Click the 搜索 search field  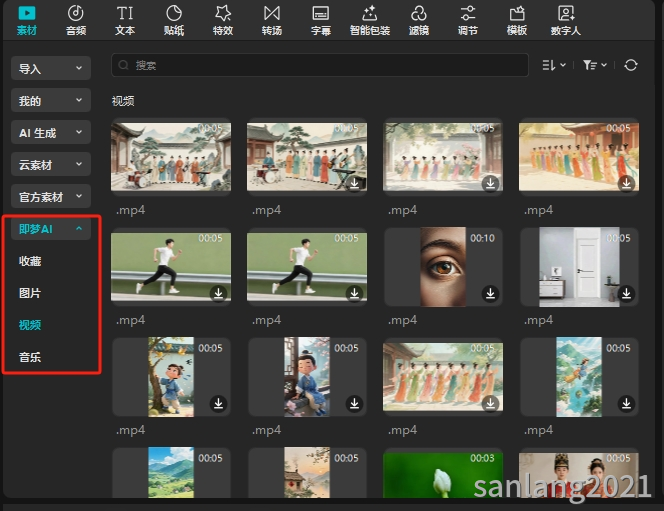click(x=320, y=65)
